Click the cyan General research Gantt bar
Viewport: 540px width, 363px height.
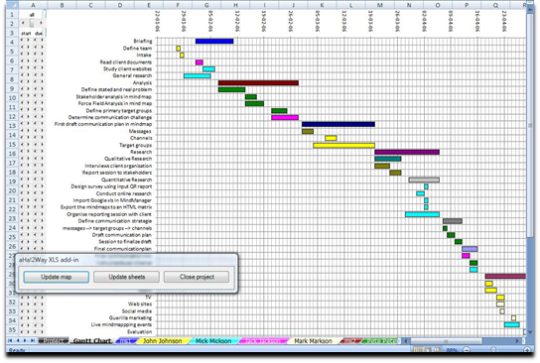[197, 76]
